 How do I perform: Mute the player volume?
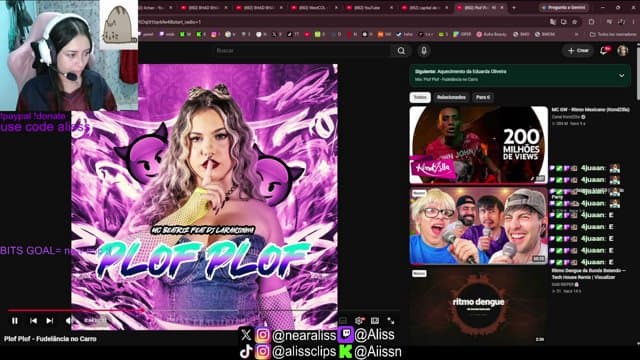[x=68, y=321]
